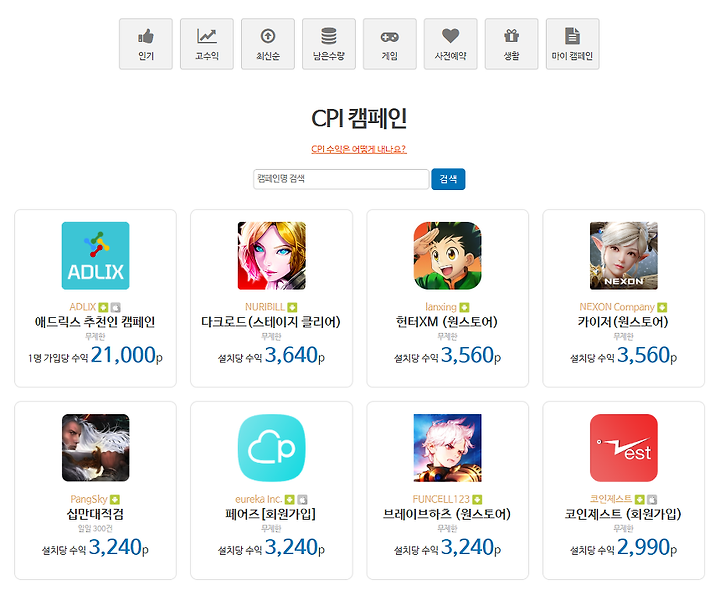Open 다크로드 anime girl thumbnail
720x590 pixels.
(x=271, y=256)
